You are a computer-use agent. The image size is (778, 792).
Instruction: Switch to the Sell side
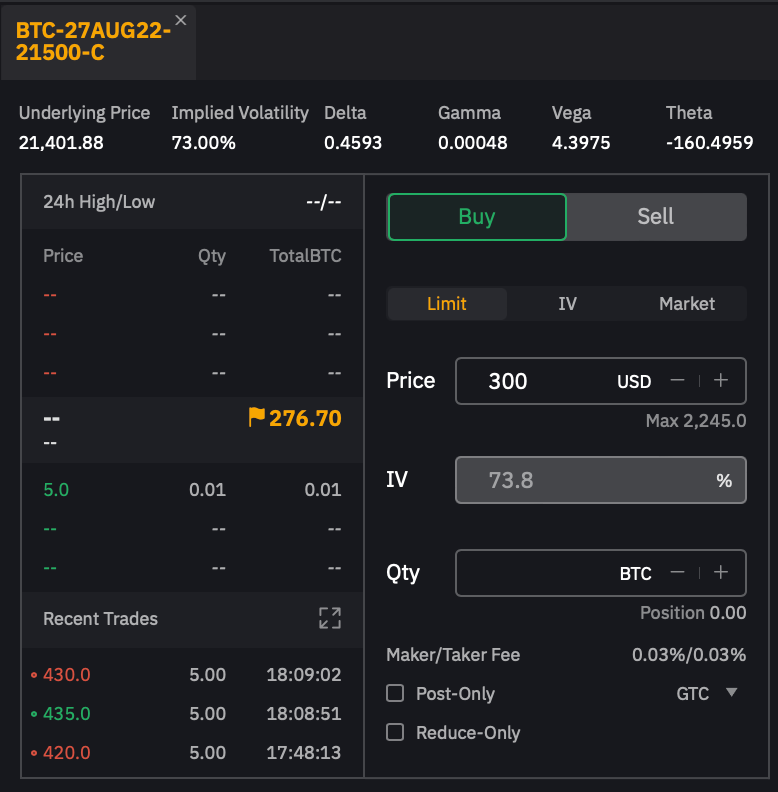pos(656,217)
